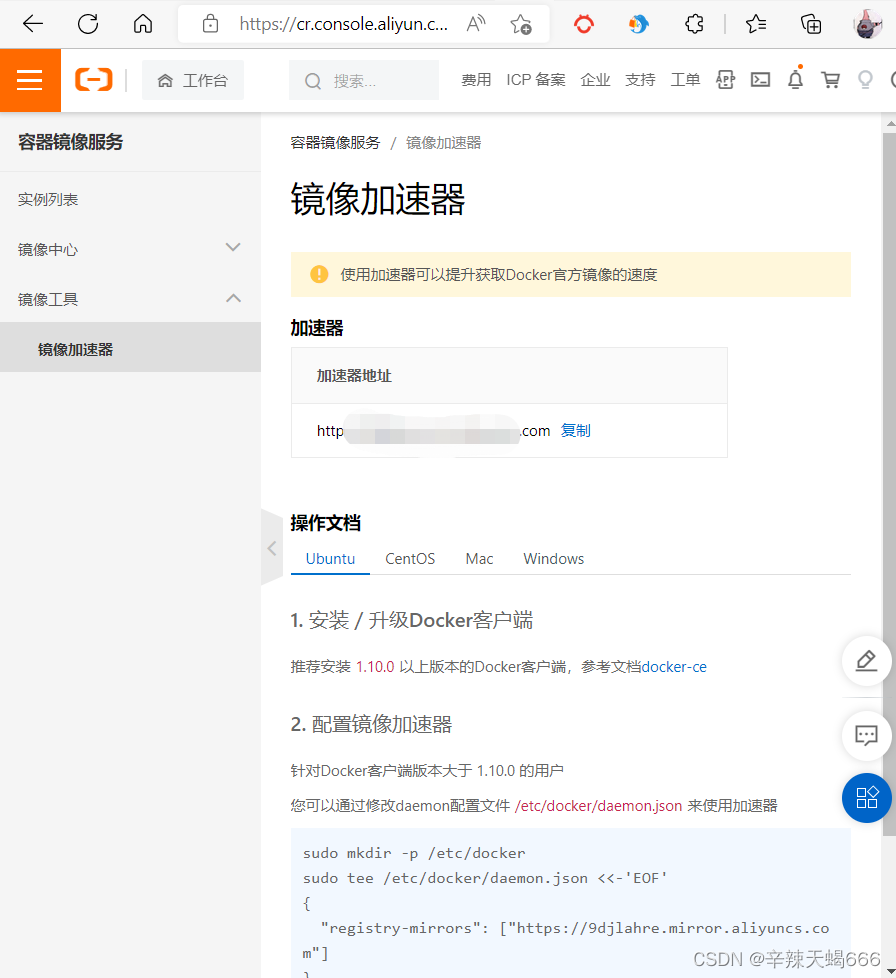Open the browser home page
Viewport: 896px width, 978px height.
[143, 24]
